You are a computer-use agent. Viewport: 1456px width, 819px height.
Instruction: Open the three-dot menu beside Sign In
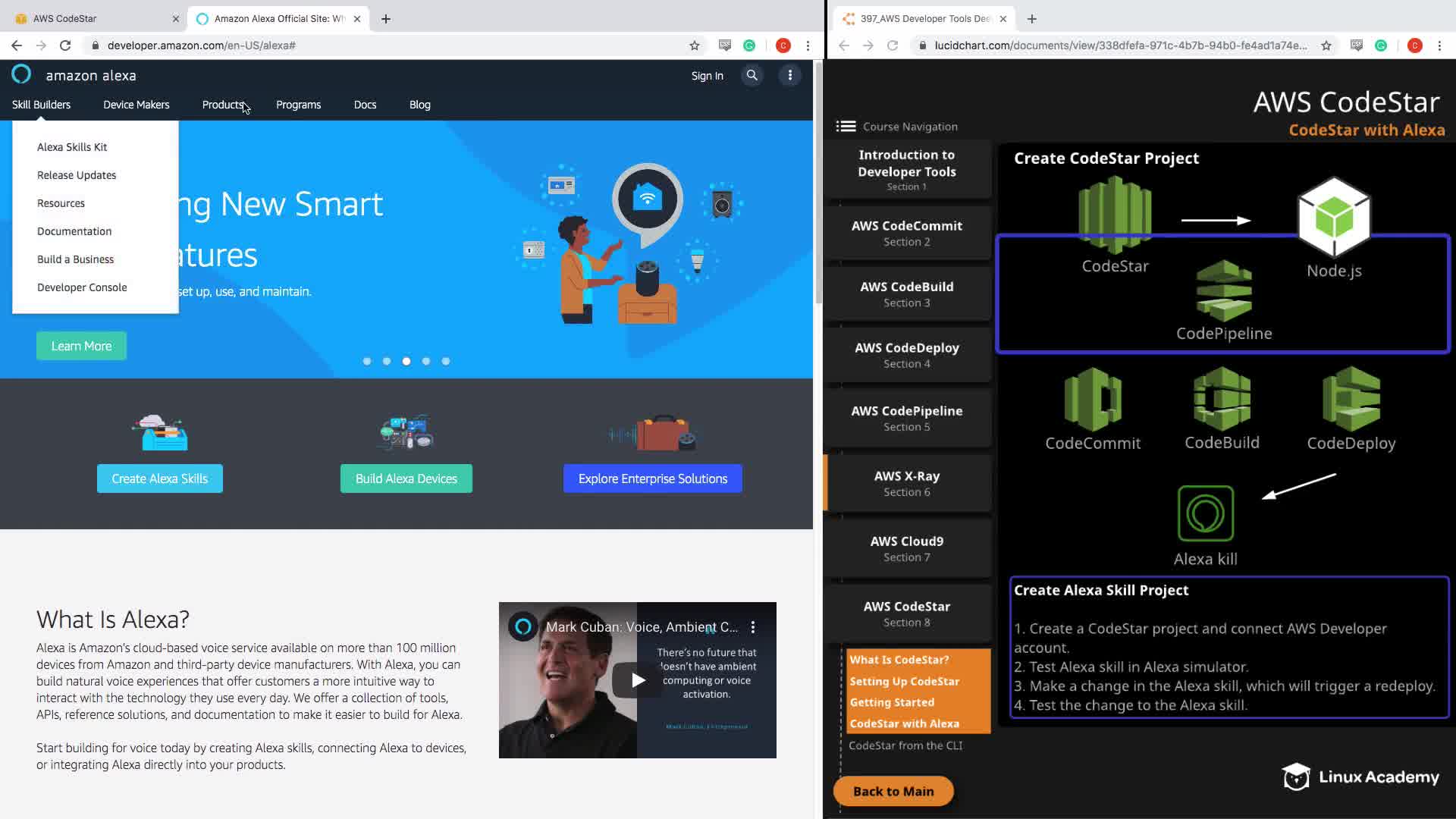click(x=789, y=75)
